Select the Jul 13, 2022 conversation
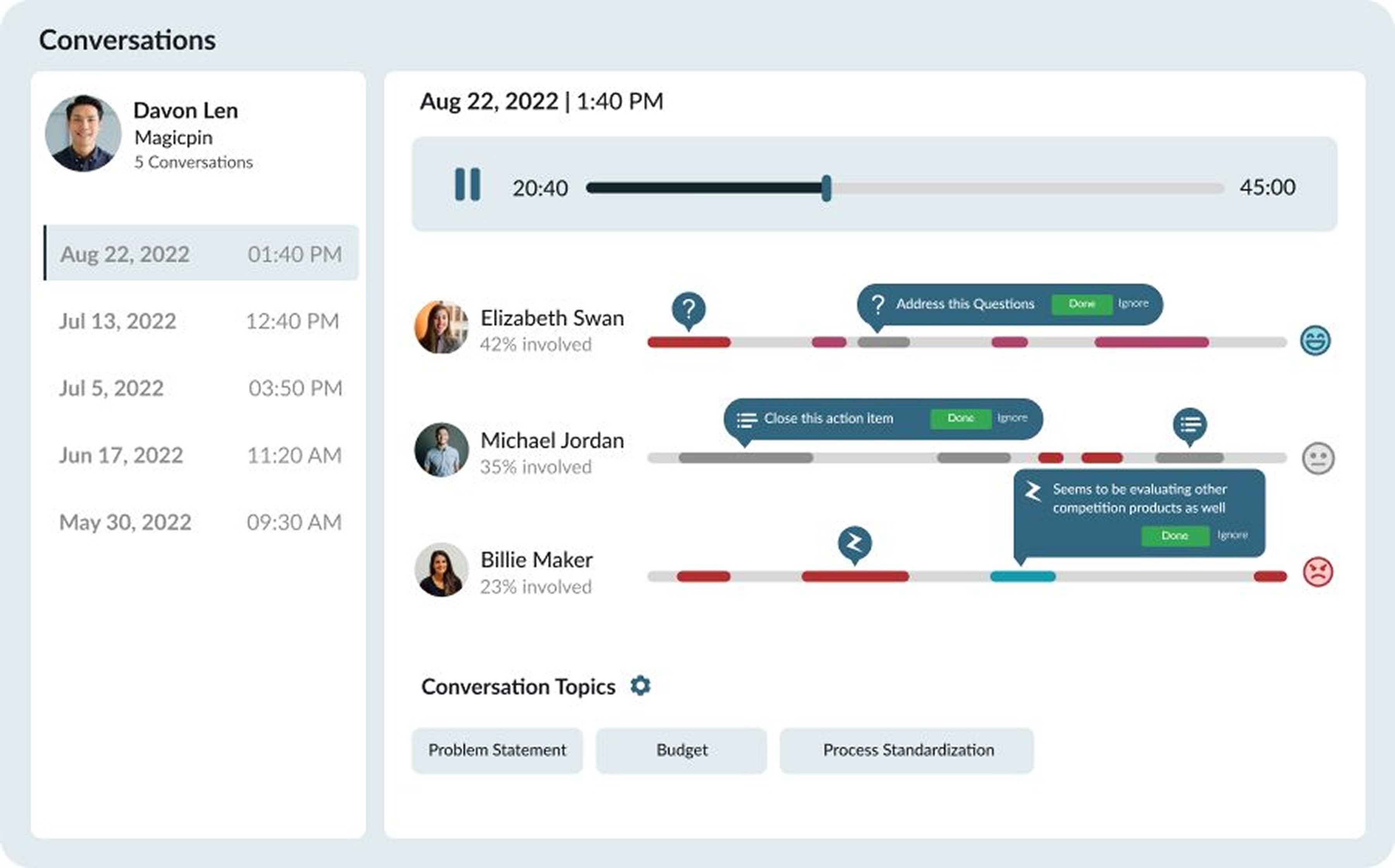This screenshot has width=1395, height=868. 200,321
